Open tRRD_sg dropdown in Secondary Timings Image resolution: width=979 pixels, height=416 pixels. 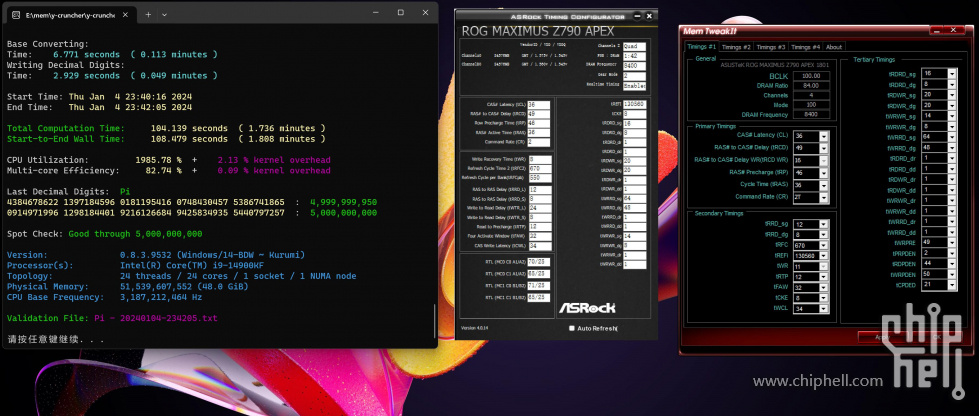pyautogui.click(x=824, y=224)
